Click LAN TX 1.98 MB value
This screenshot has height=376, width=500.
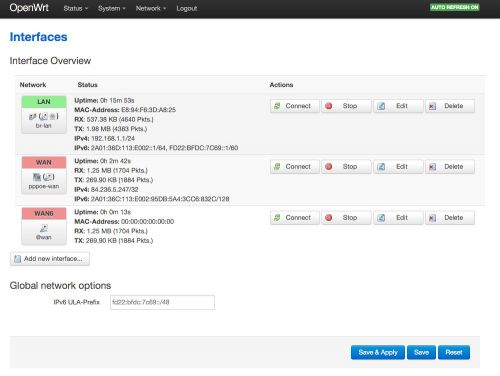pos(116,129)
